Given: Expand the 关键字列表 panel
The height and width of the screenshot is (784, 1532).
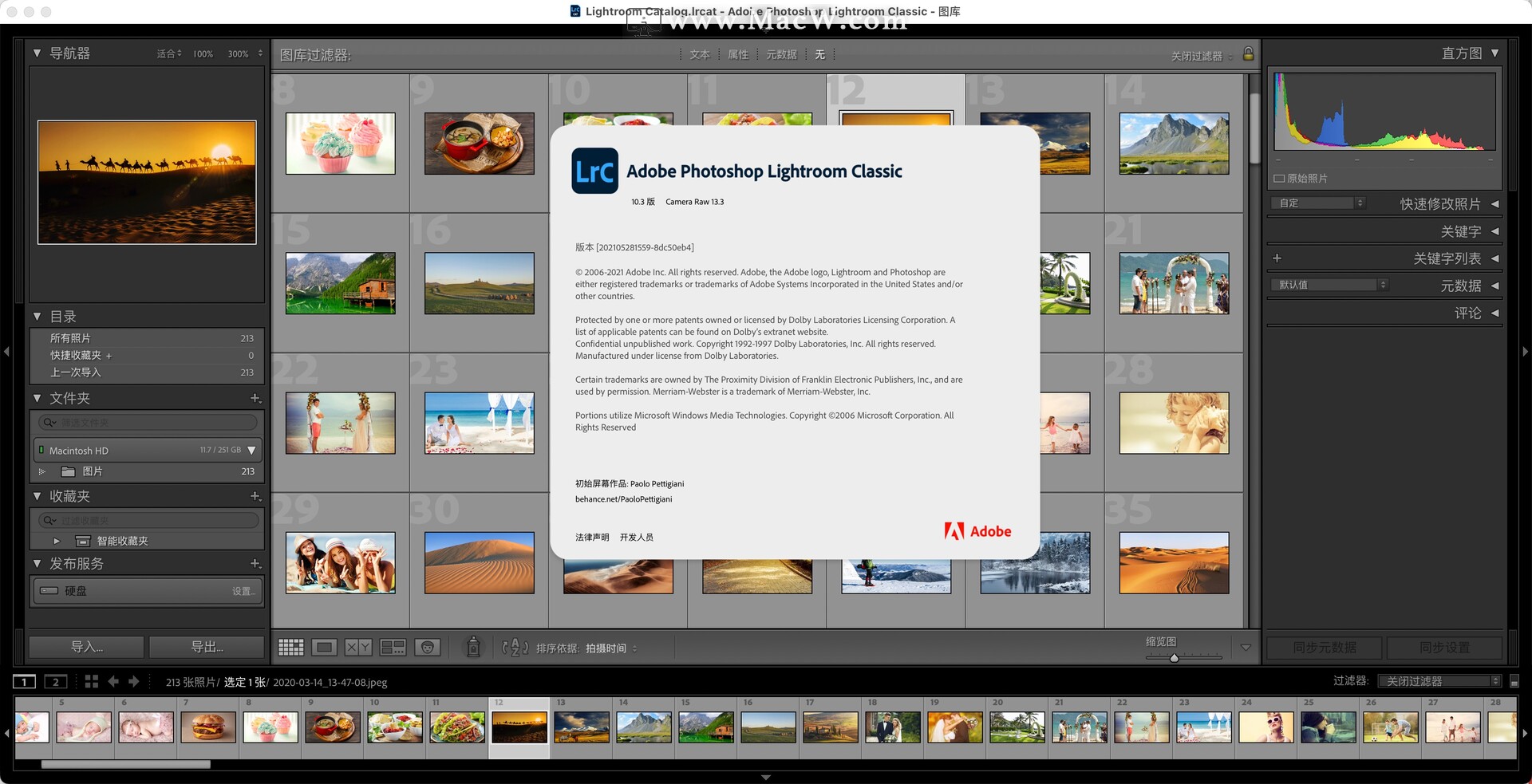Looking at the screenshot, I should pos(1494,258).
